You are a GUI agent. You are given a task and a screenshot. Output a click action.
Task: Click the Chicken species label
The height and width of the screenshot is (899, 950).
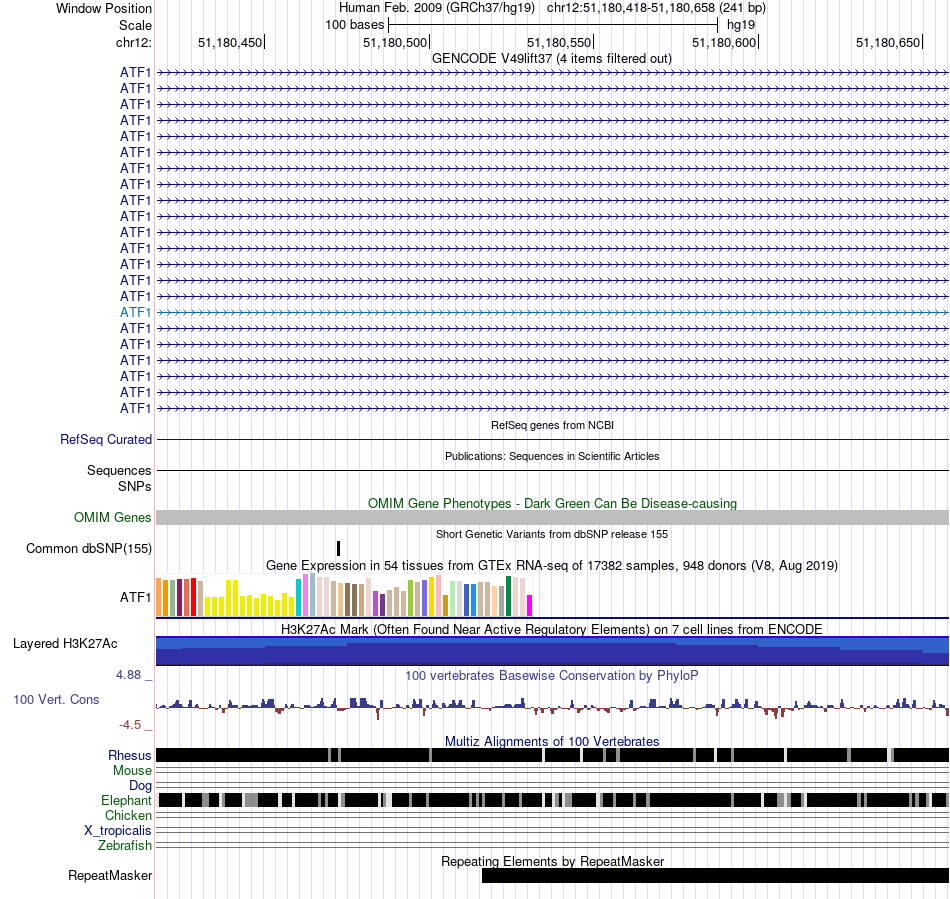pyautogui.click(x=128, y=815)
